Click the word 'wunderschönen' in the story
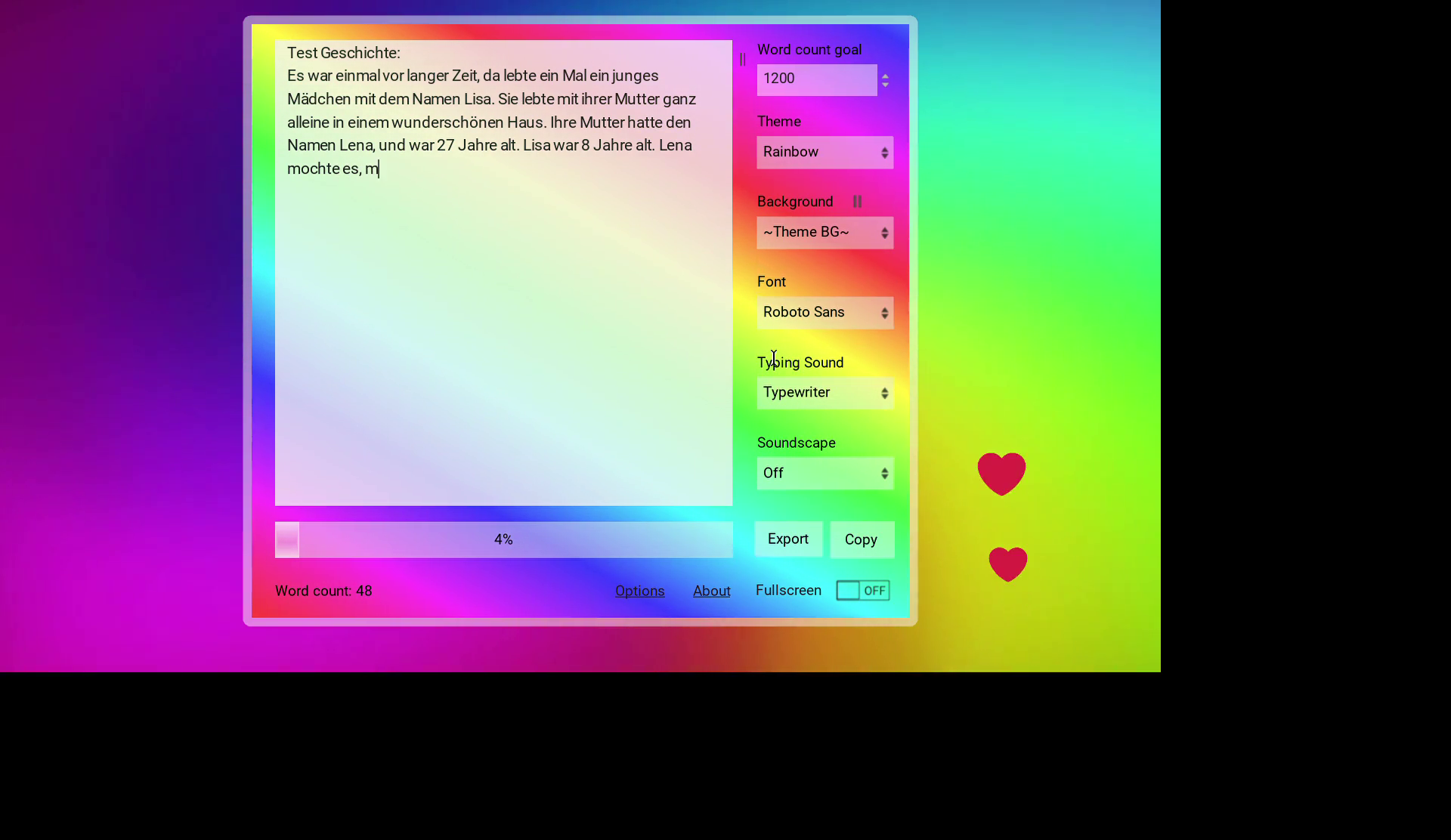Screen dimensions: 1451x840 pos(447,123)
